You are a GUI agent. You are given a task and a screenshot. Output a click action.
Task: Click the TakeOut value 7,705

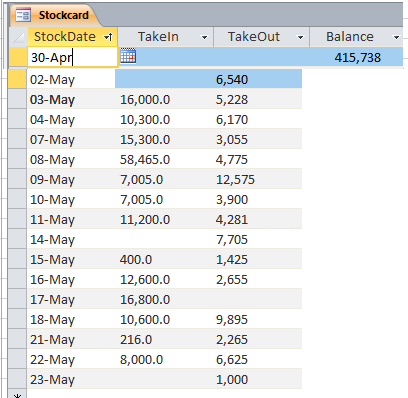[232, 240]
